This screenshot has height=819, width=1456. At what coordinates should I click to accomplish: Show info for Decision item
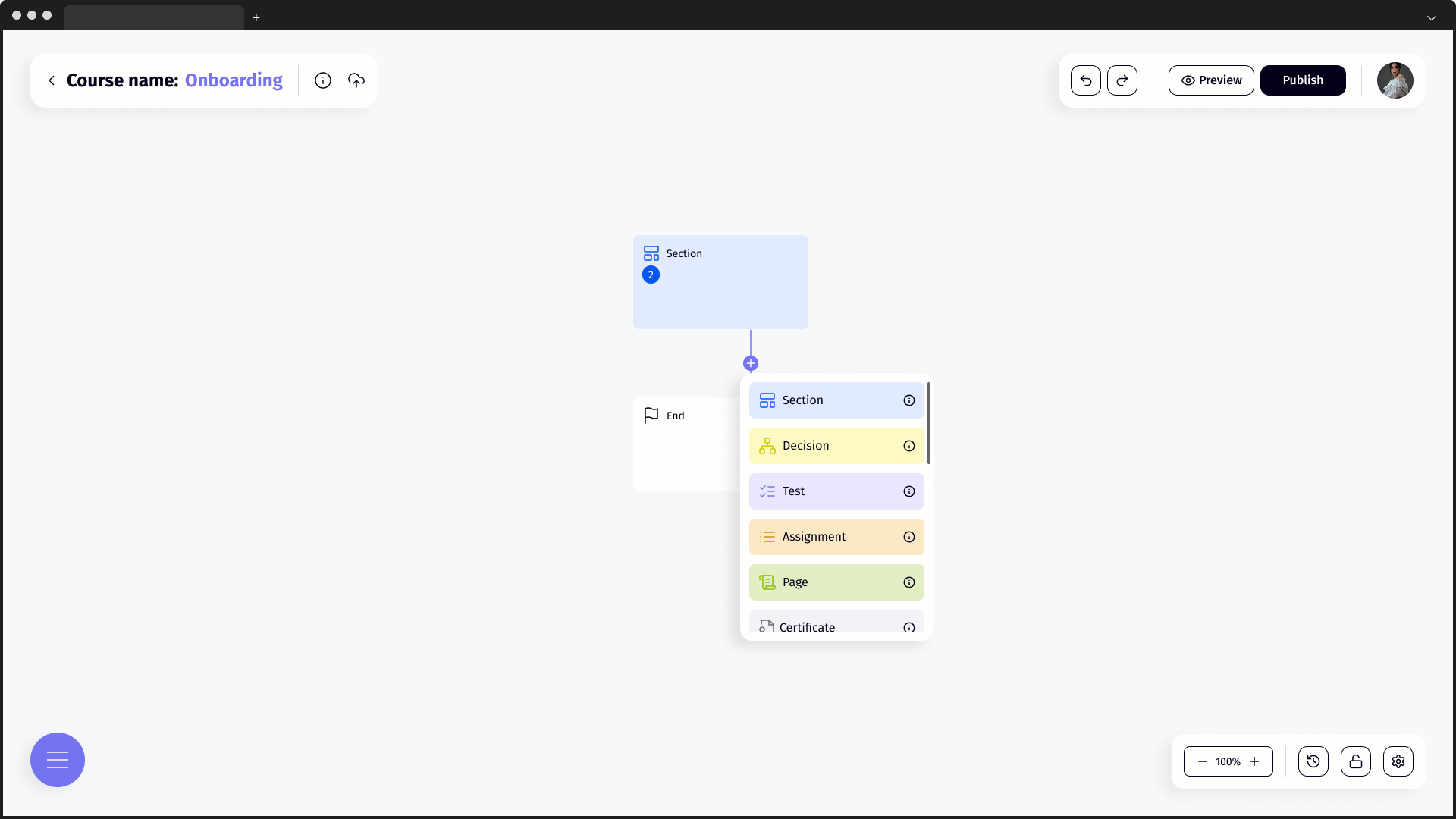tap(908, 446)
